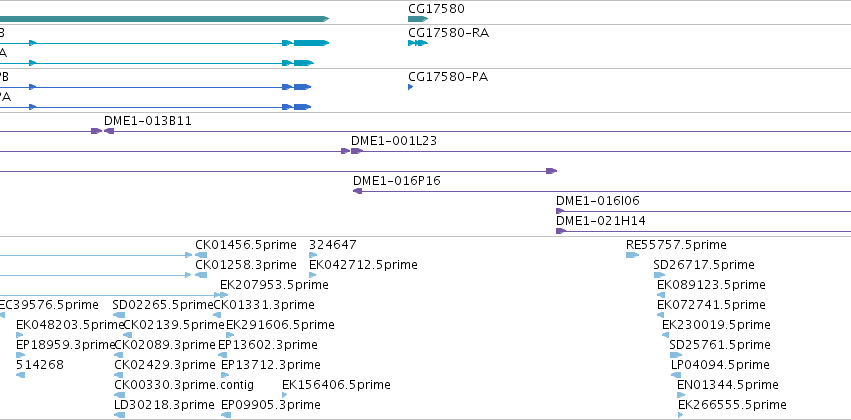851x420 pixels.
Task: Select the EK156406.5prime EST marker
Action: click(284, 395)
